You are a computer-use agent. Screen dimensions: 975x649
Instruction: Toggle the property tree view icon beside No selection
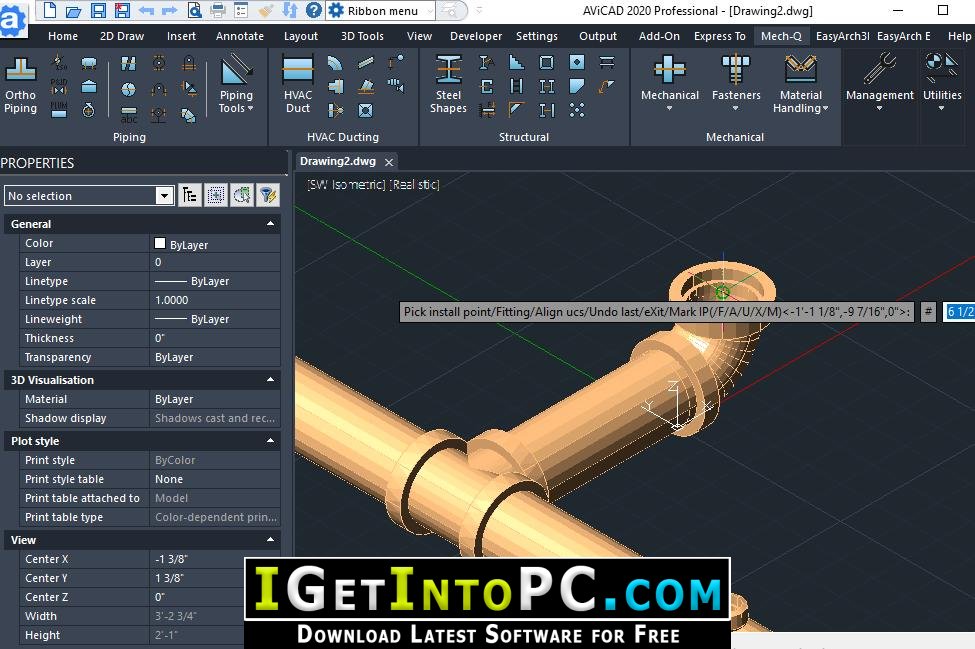point(189,195)
